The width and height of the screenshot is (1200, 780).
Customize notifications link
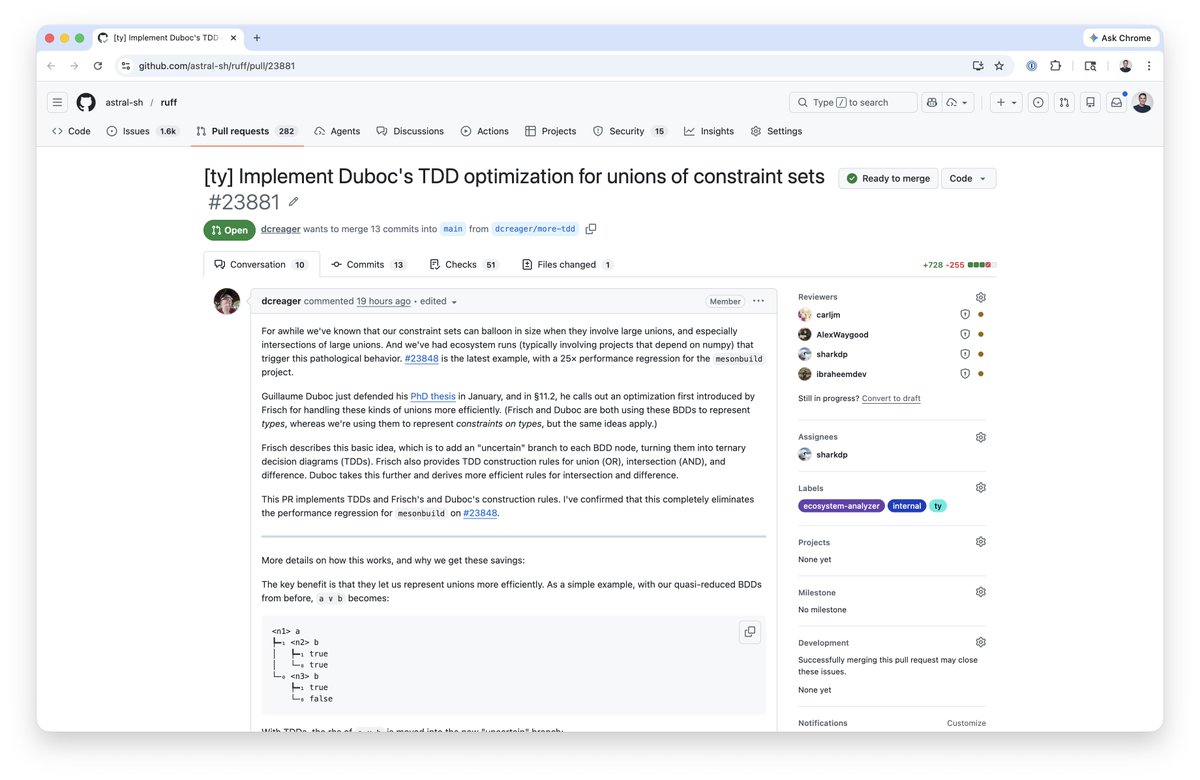(x=966, y=723)
